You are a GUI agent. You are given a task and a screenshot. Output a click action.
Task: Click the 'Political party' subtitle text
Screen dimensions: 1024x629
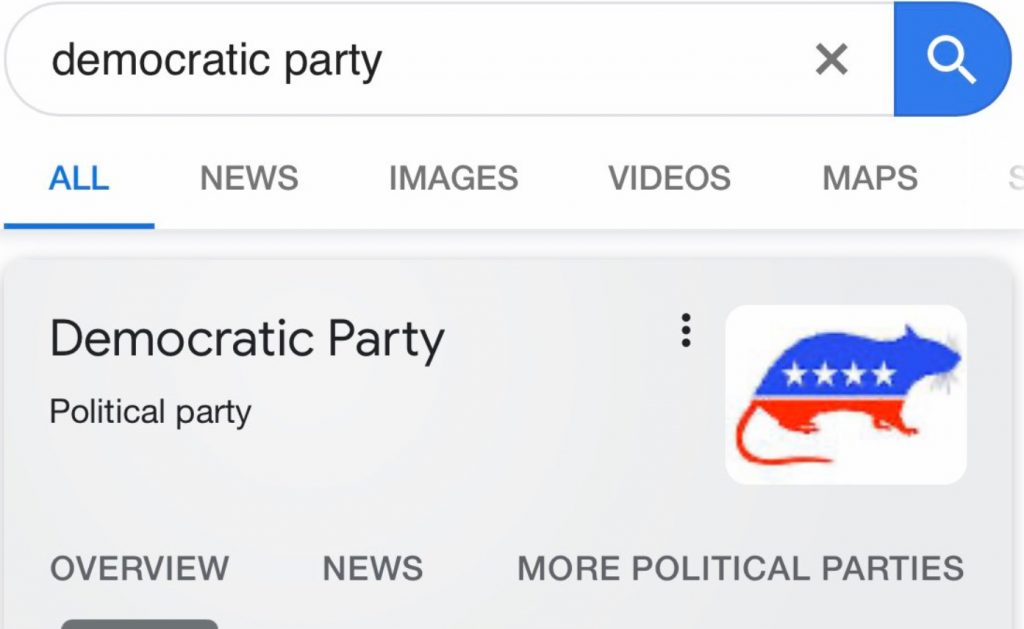coord(150,411)
